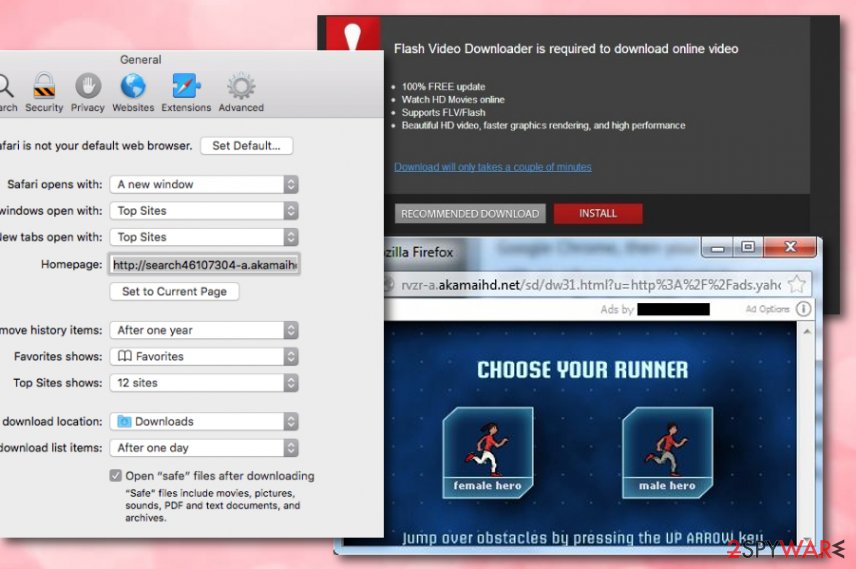Image resolution: width=856 pixels, height=569 pixels.
Task: Click the 'Supports FLV/Flash' bullet text
Action: click(x=443, y=112)
